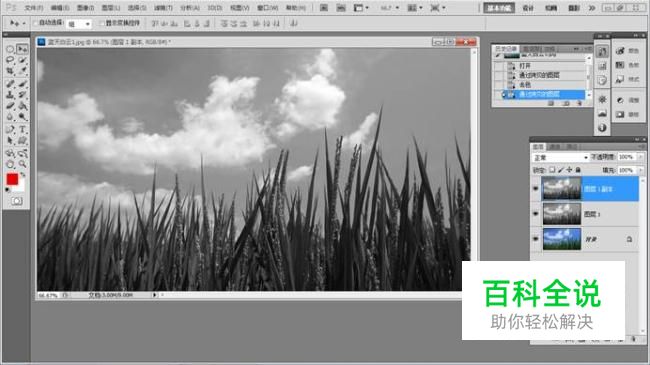This screenshot has width=650, height=365.
Task: Open the layer Opacity slider arrow
Action: click(641, 157)
